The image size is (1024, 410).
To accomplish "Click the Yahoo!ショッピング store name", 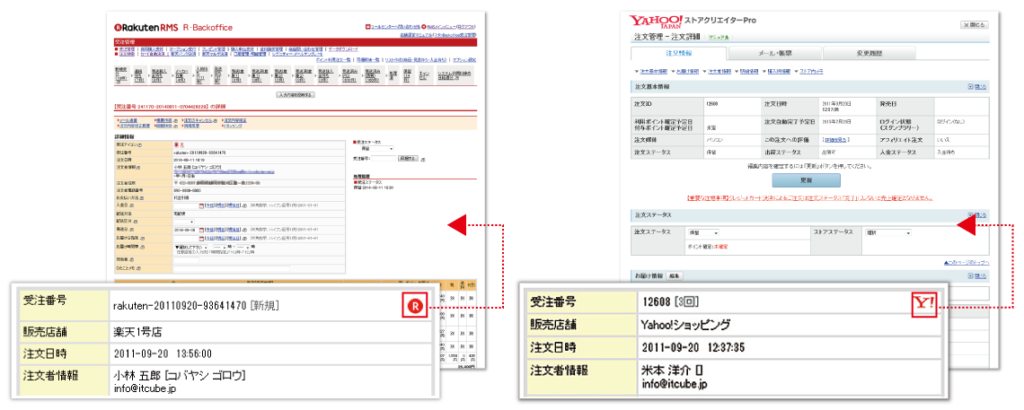I will (x=686, y=324).
